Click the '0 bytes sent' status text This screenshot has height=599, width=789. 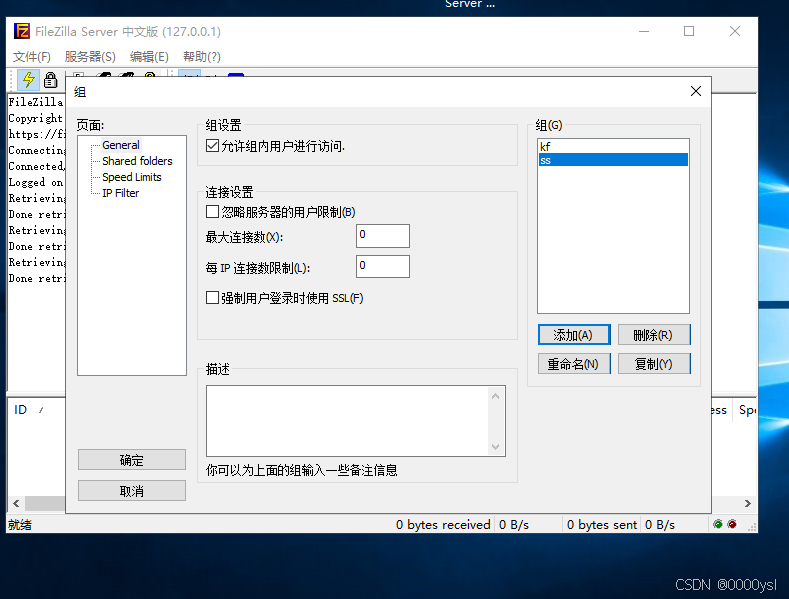(x=602, y=525)
